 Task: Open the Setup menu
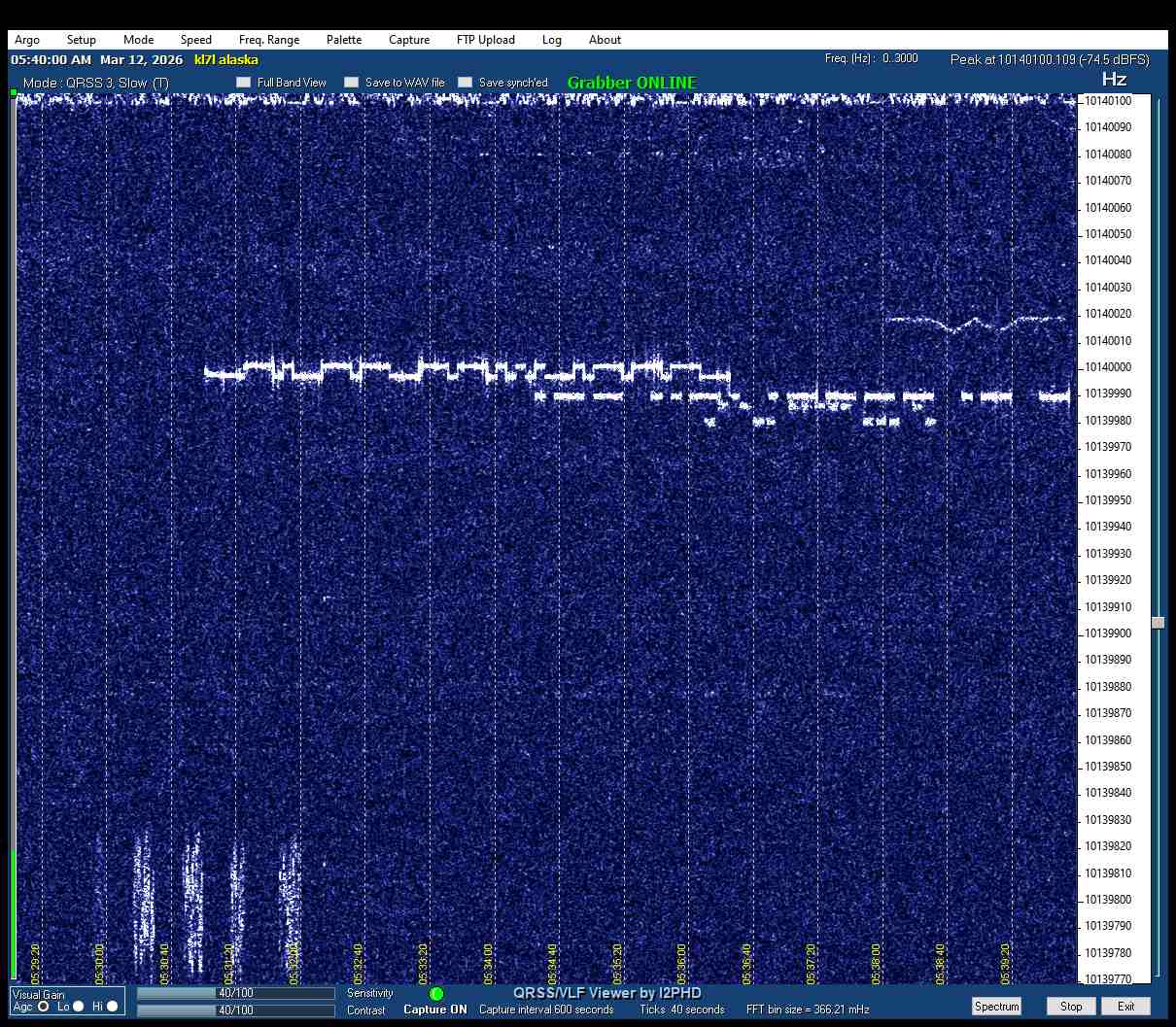click(82, 40)
